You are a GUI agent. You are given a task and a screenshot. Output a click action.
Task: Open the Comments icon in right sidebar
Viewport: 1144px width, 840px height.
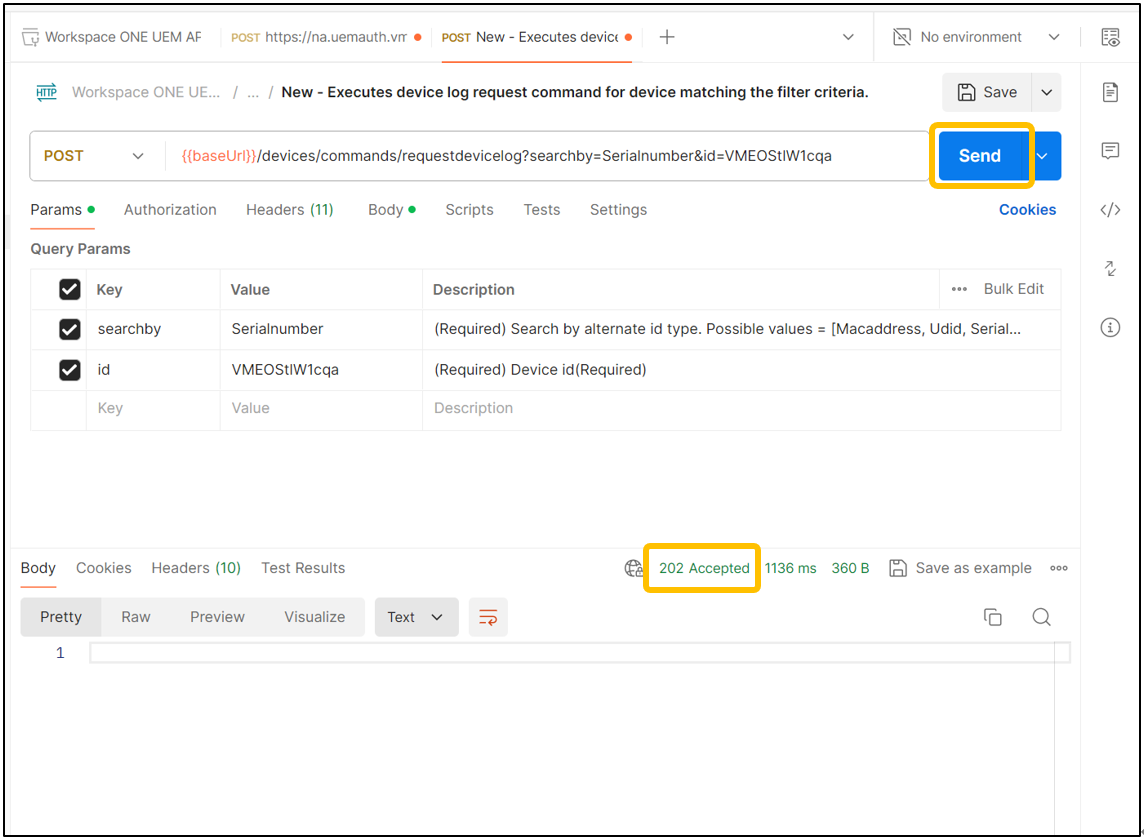click(x=1110, y=151)
